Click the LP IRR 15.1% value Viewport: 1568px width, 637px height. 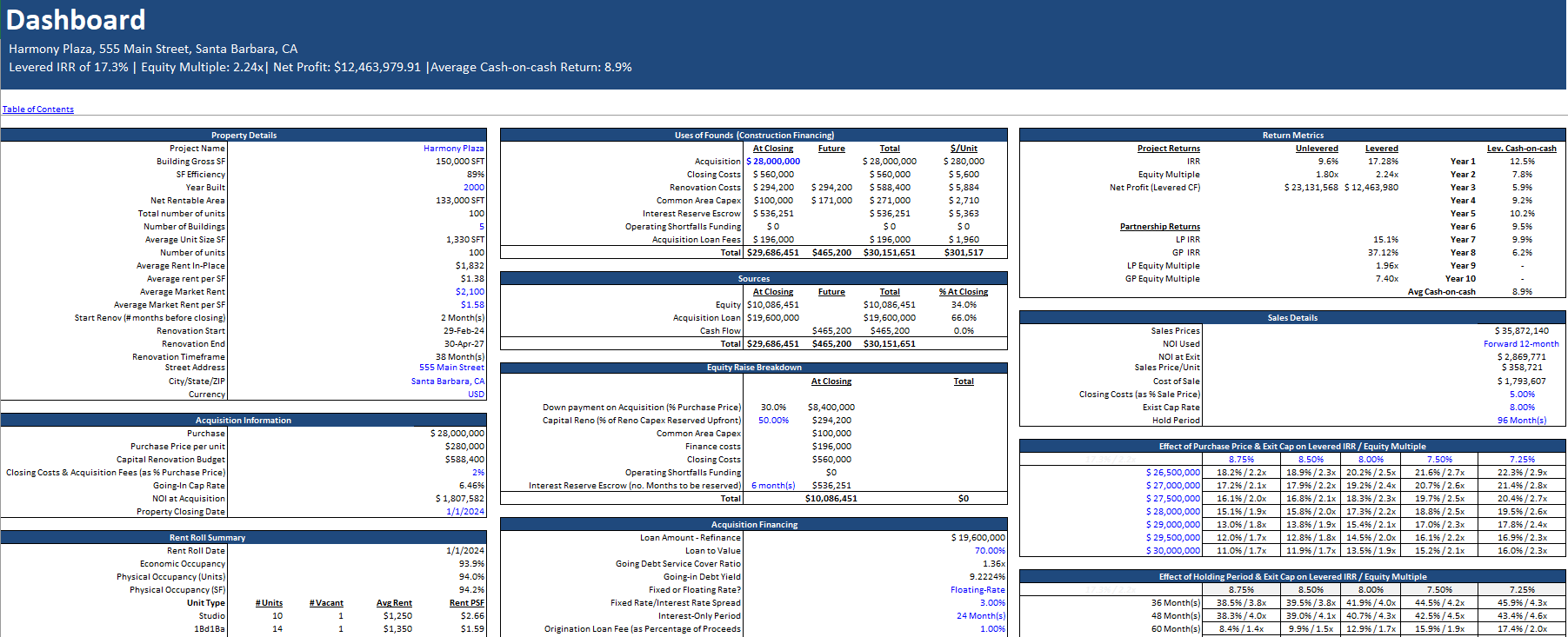[1385, 240]
